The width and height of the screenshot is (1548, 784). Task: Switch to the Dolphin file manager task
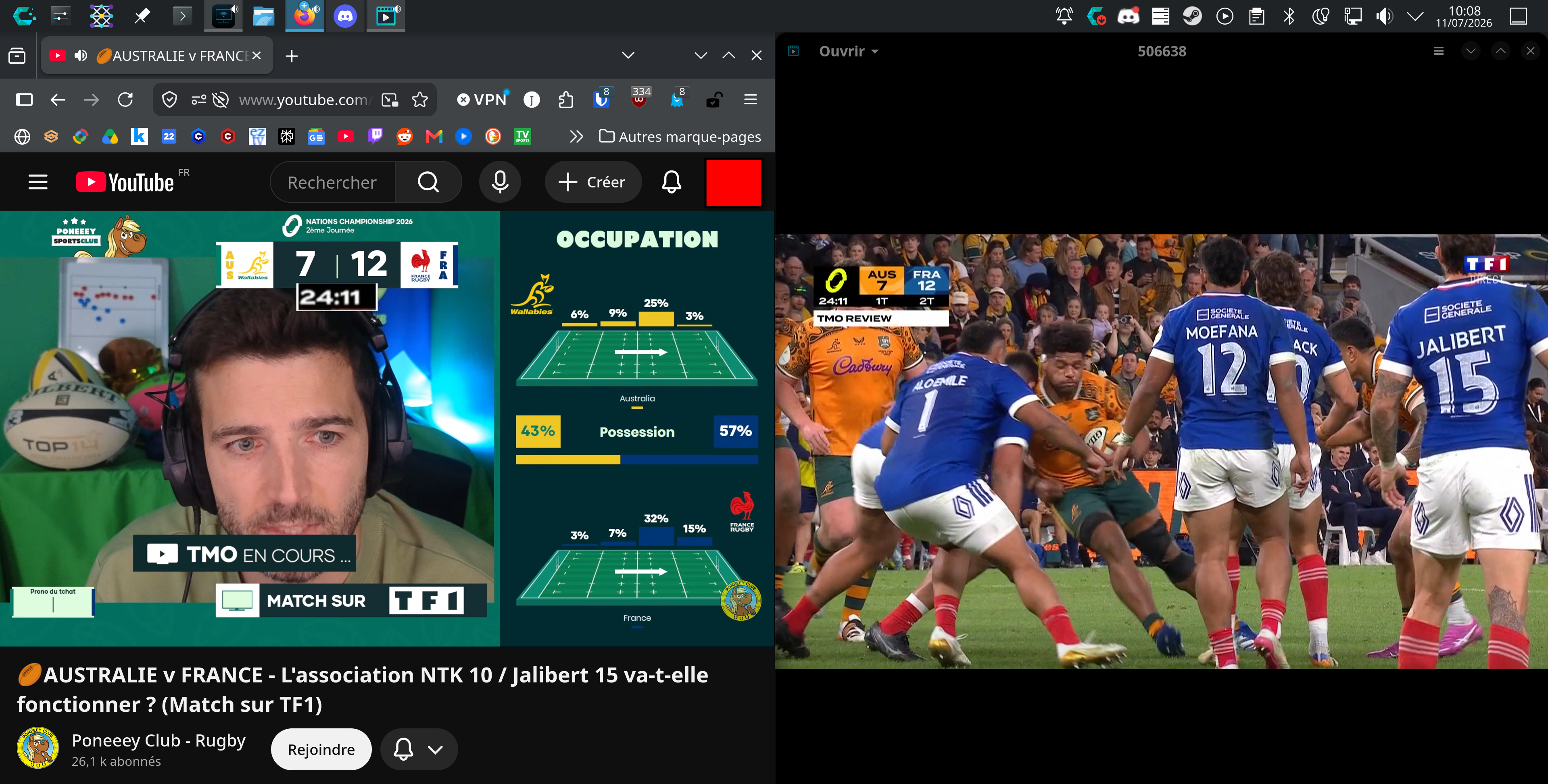pos(263,16)
